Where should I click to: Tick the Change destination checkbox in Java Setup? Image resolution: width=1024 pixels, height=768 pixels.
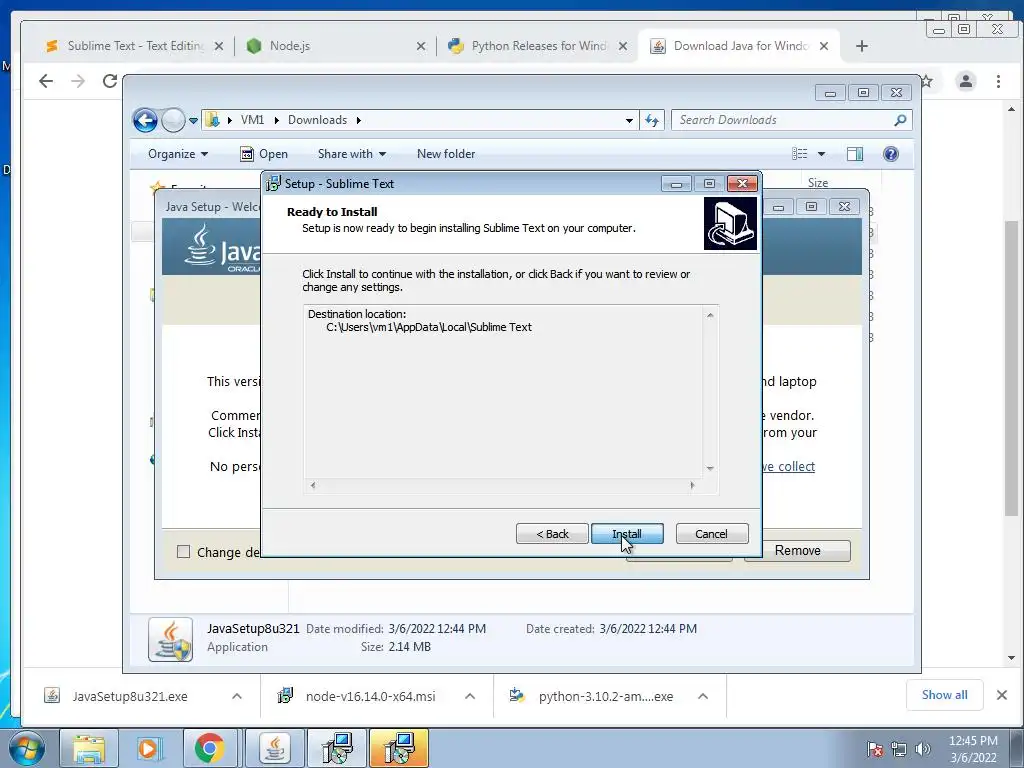coord(184,552)
